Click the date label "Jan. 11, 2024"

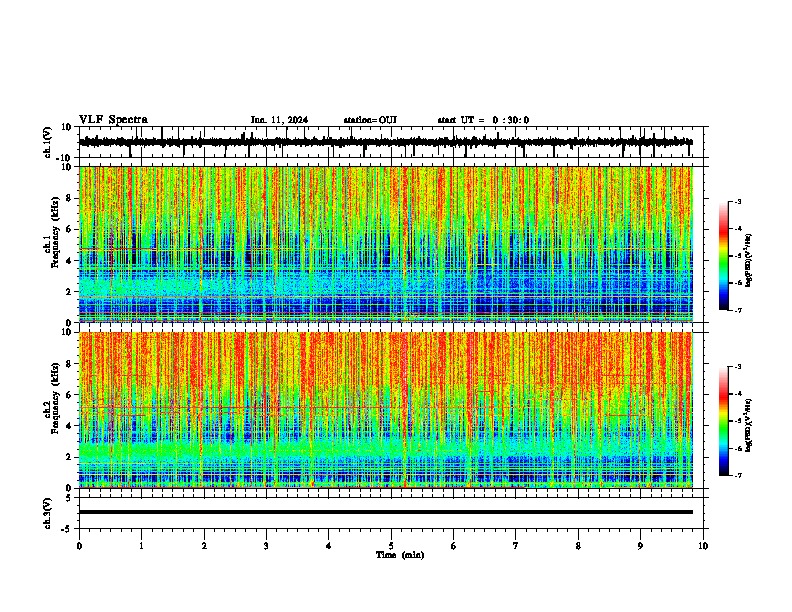tap(279, 120)
